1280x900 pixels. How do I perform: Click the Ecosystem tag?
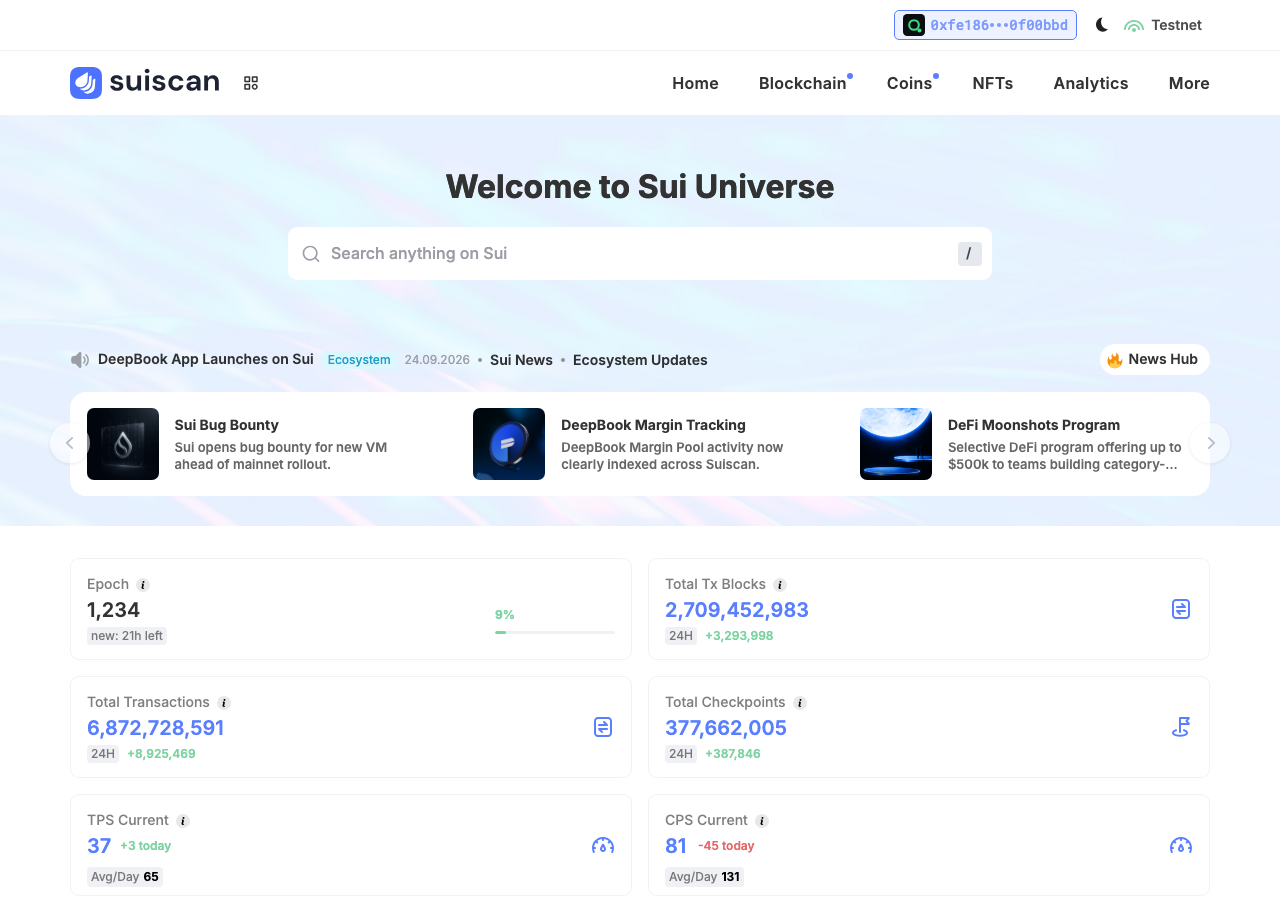coord(359,360)
